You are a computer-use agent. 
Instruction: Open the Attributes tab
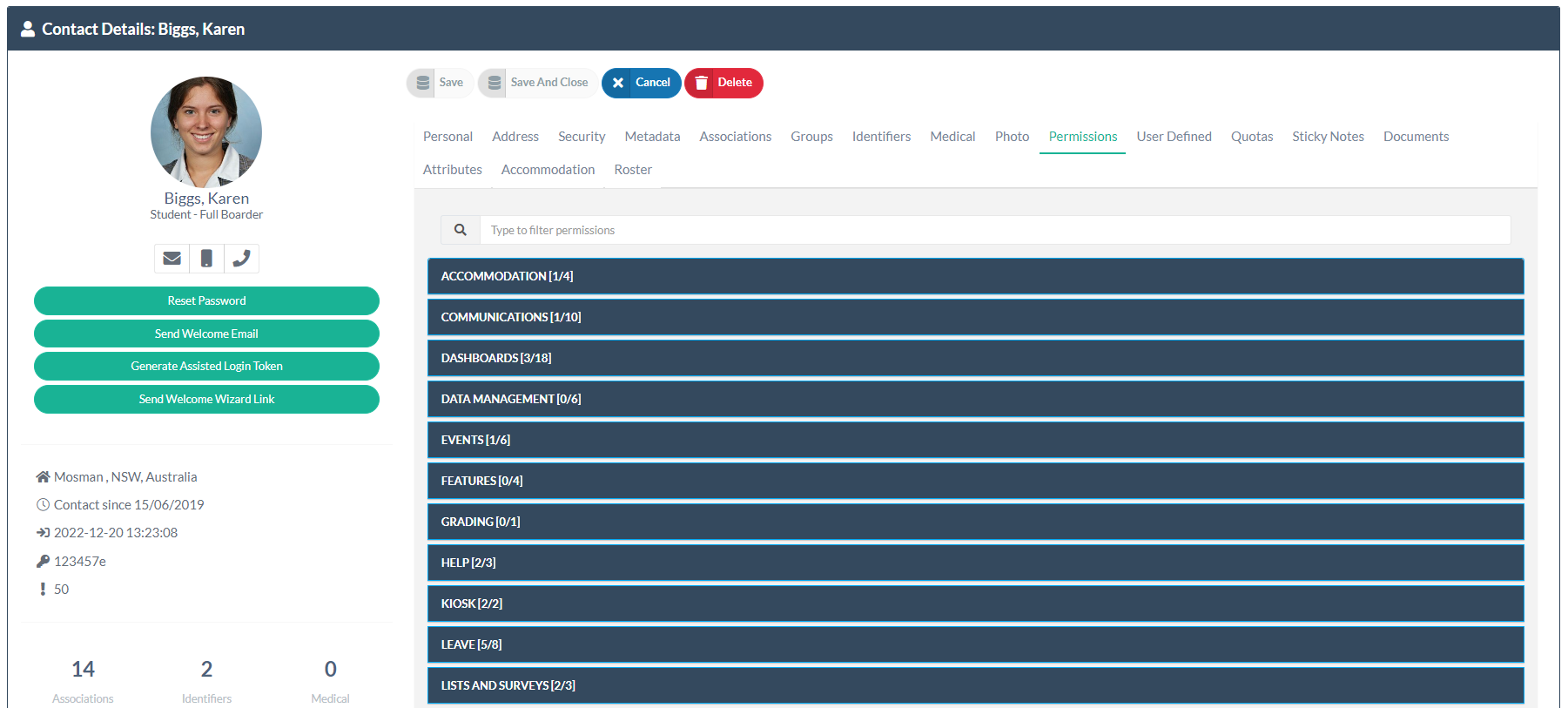(x=453, y=170)
